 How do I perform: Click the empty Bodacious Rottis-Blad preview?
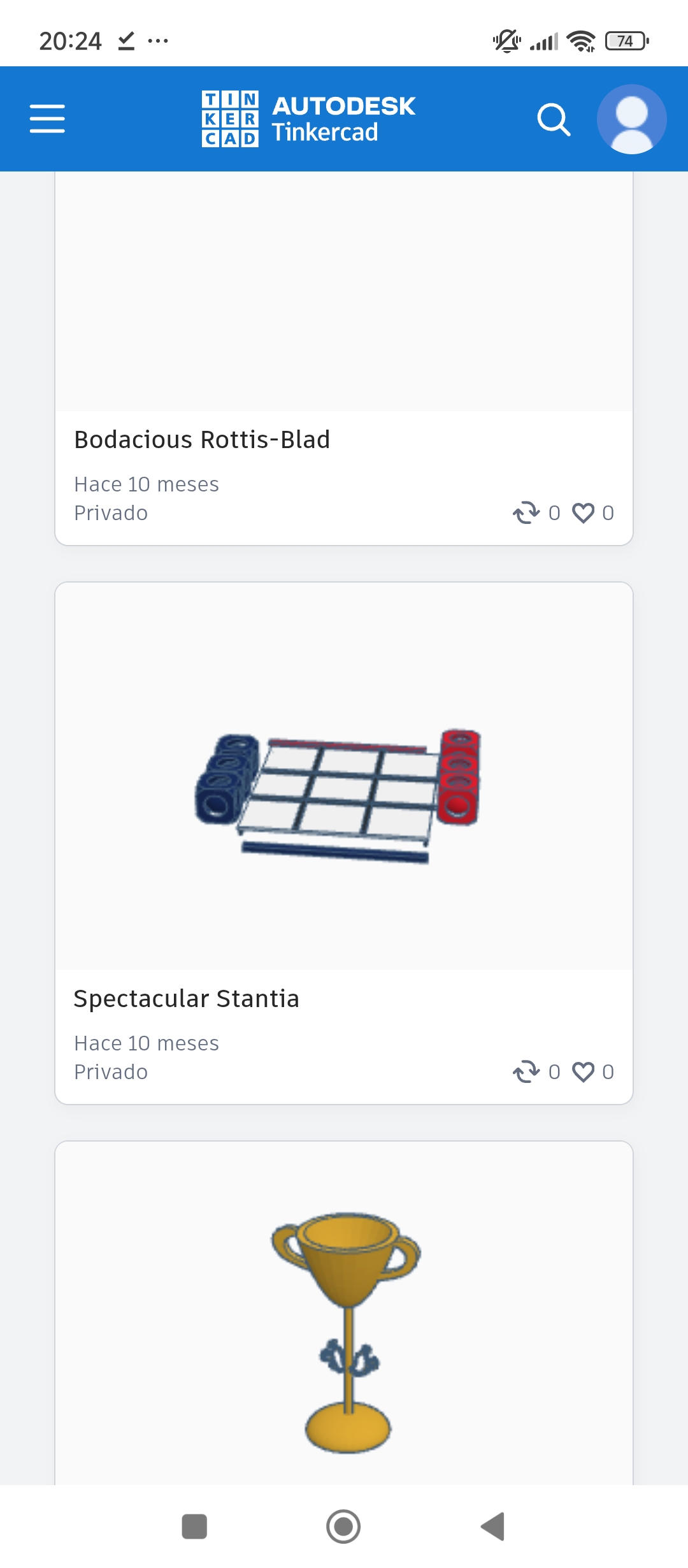pyautogui.click(x=344, y=291)
